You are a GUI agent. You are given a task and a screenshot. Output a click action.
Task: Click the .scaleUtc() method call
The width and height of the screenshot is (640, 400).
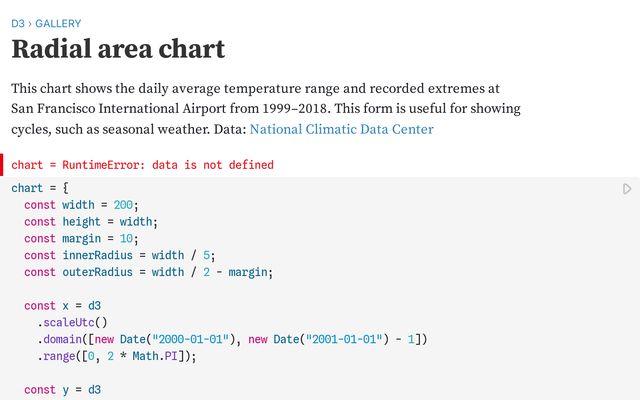(72, 322)
